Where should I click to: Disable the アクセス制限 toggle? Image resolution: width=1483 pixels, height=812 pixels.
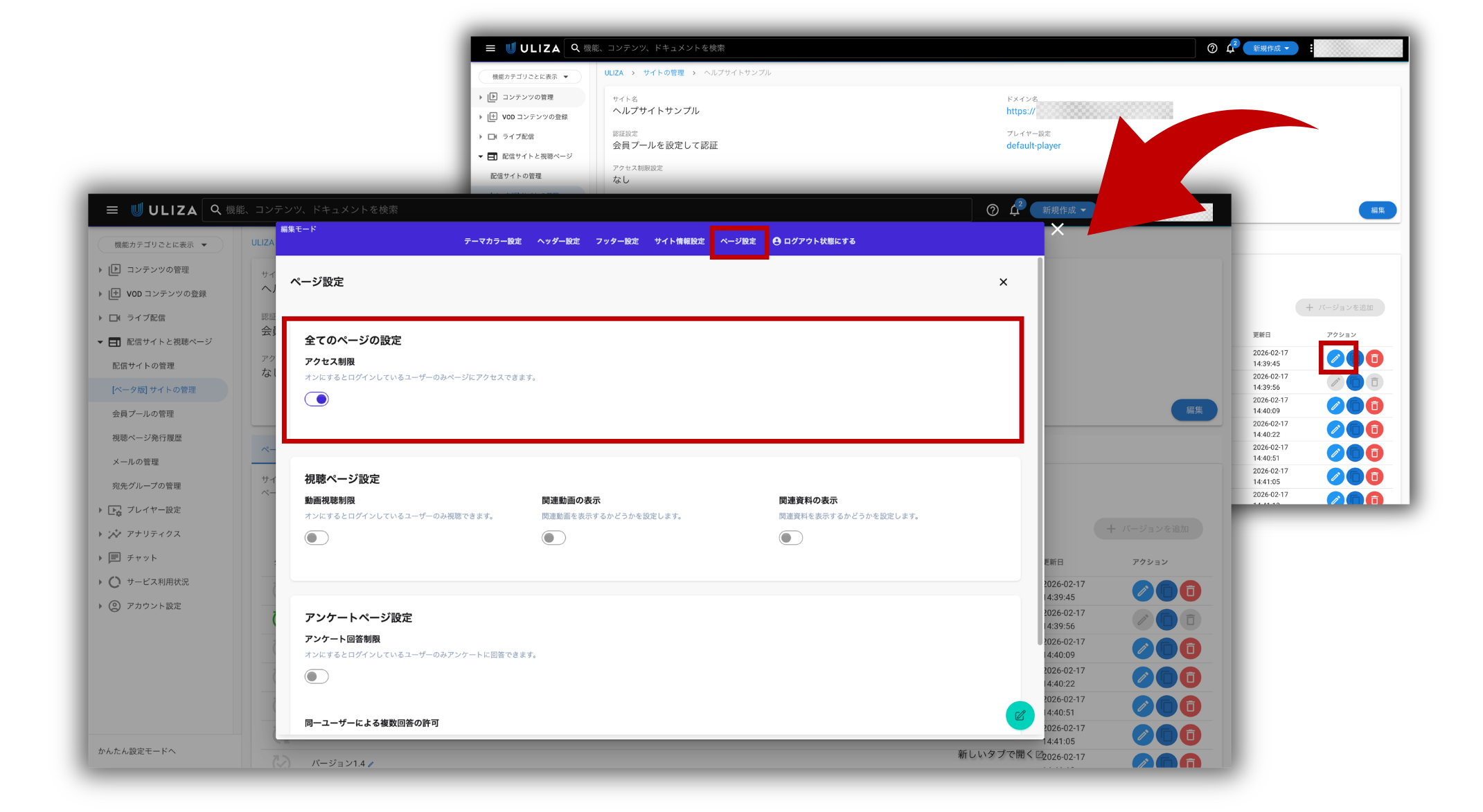pyautogui.click(x=317, y=399)
